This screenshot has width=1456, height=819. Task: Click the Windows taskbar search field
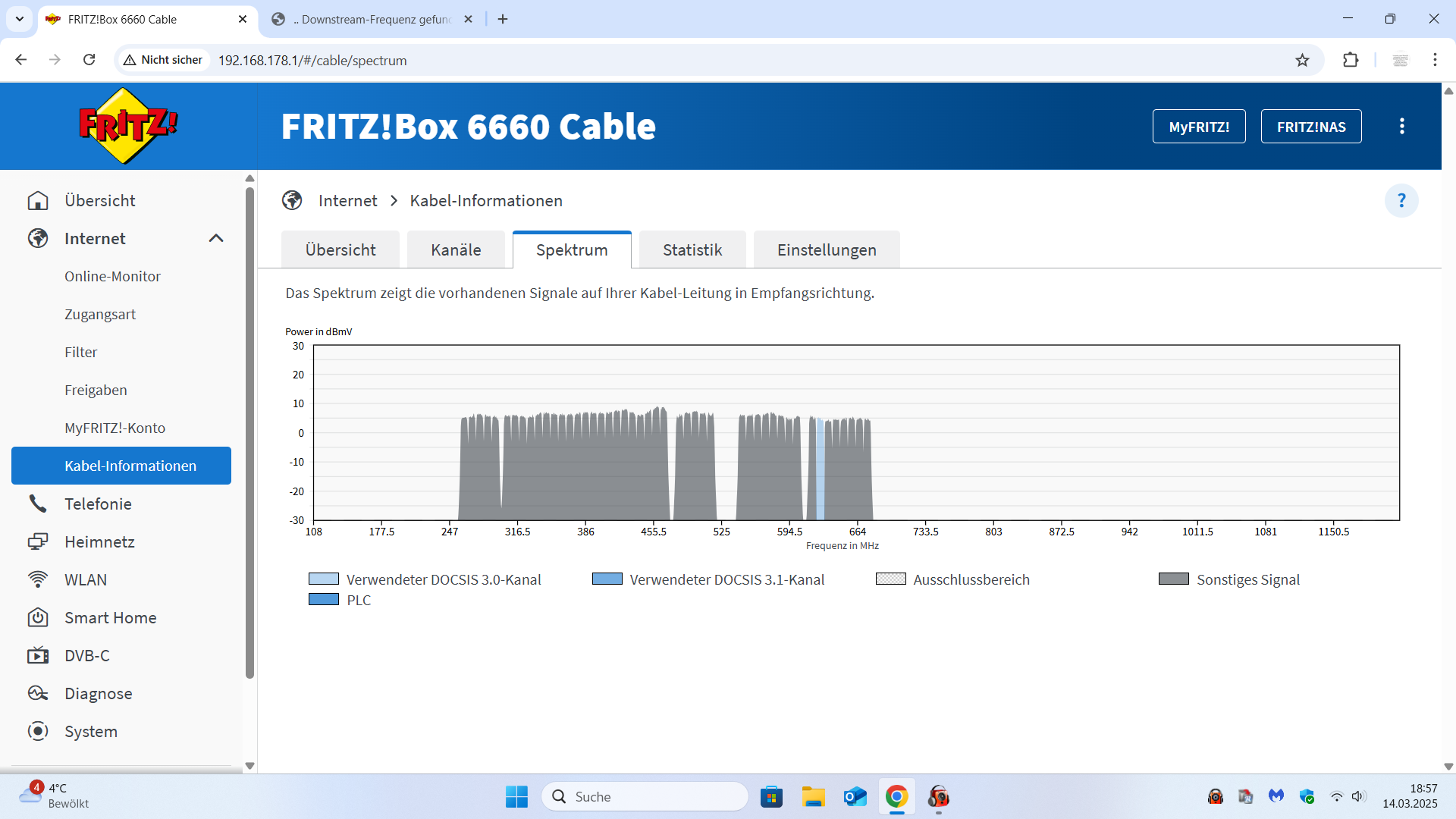click(x=645, y=796)
